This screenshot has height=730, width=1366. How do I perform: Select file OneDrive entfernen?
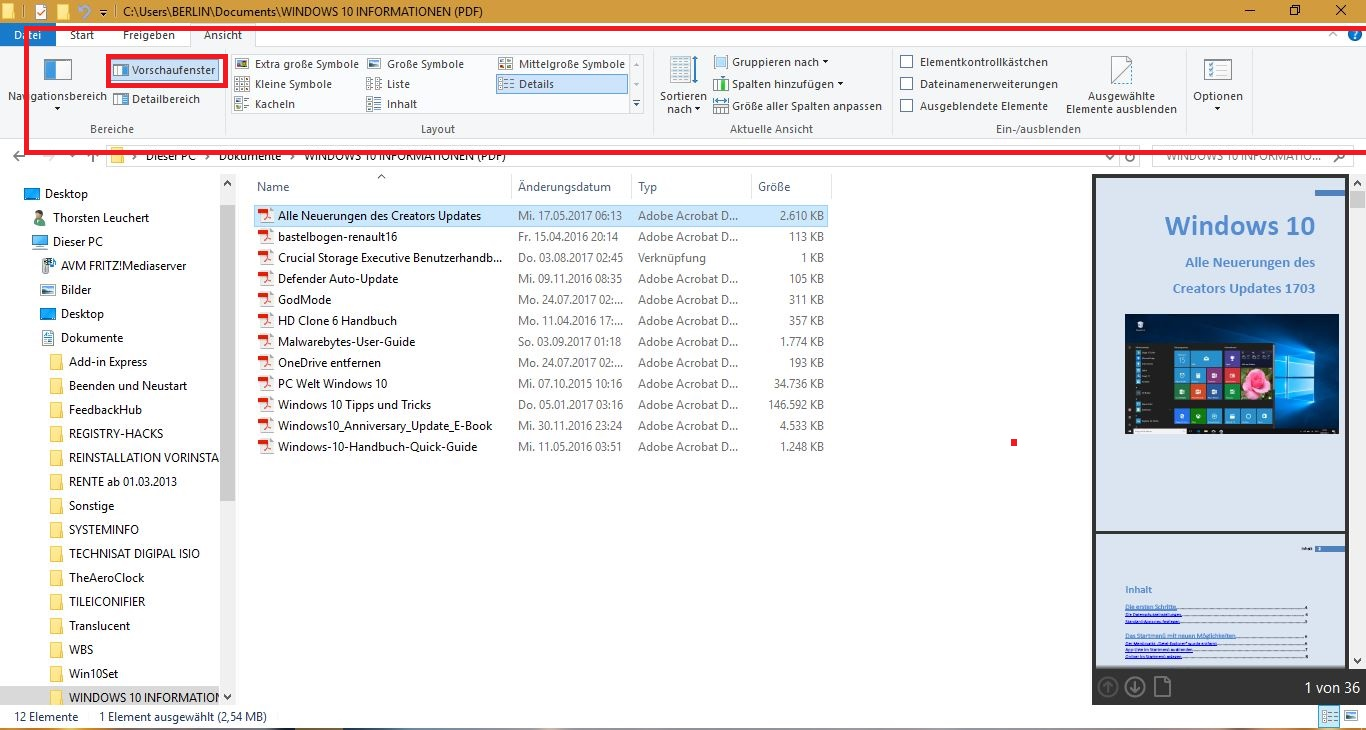tap(329, 363)
